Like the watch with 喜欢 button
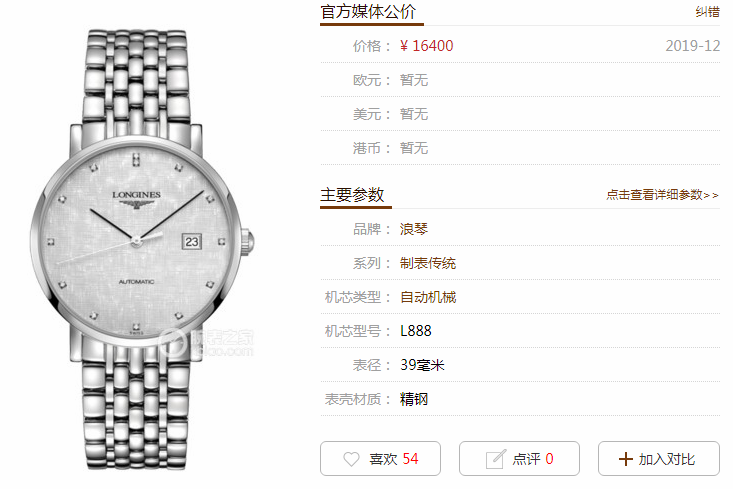The image size is (733, 489). point(380,459)
